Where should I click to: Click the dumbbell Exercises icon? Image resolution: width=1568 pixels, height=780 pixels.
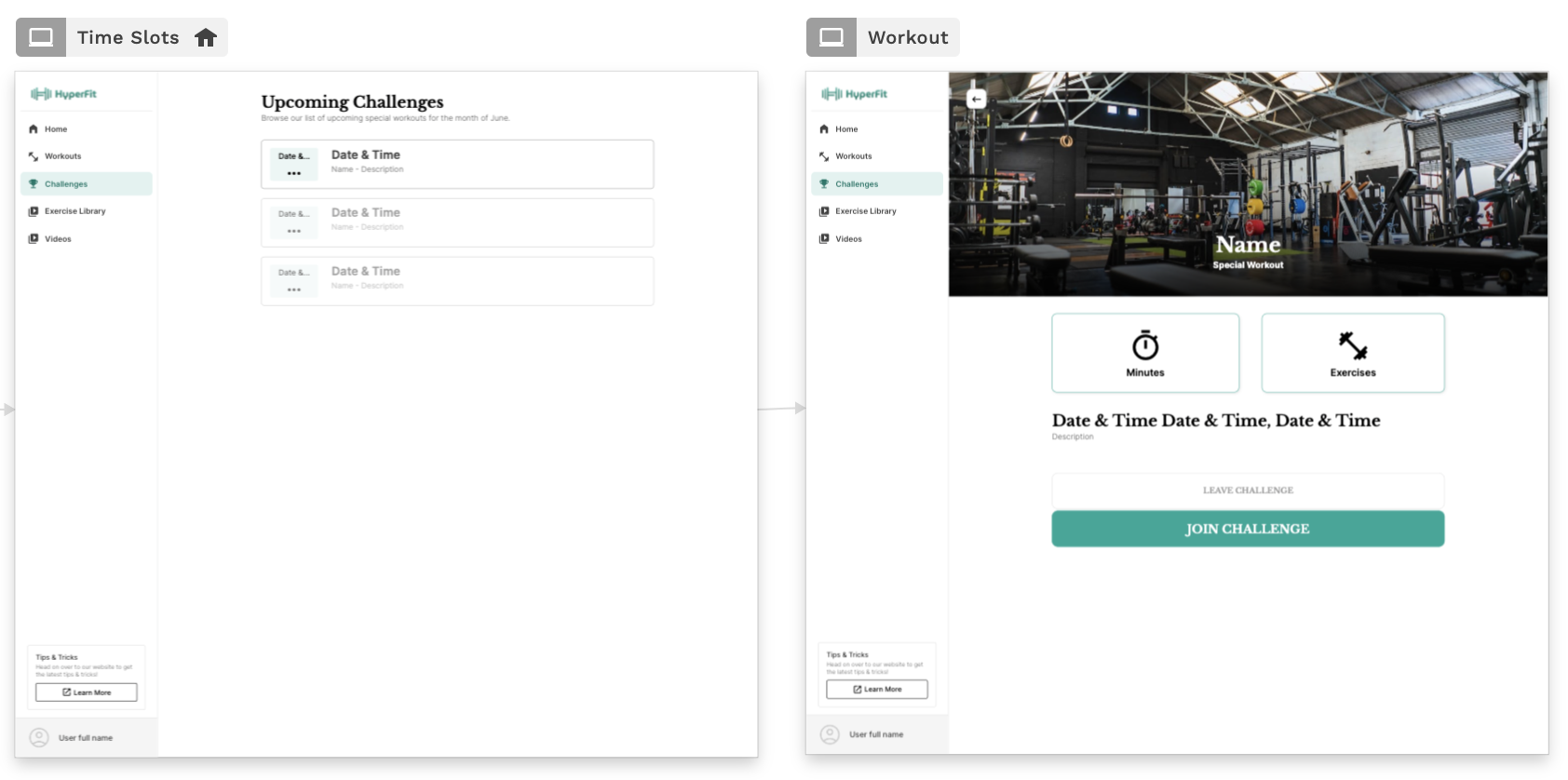click(1352, 345)
